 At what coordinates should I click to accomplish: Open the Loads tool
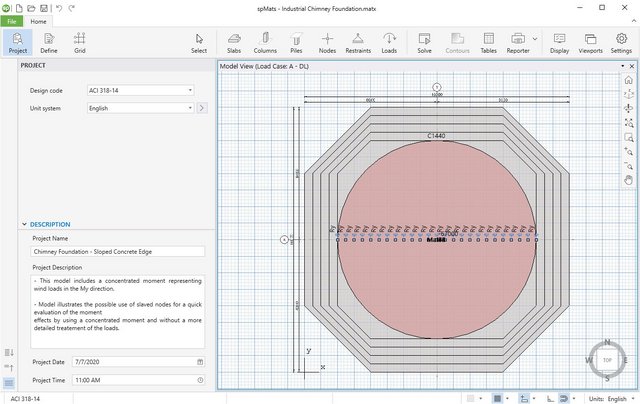[389, 43]
